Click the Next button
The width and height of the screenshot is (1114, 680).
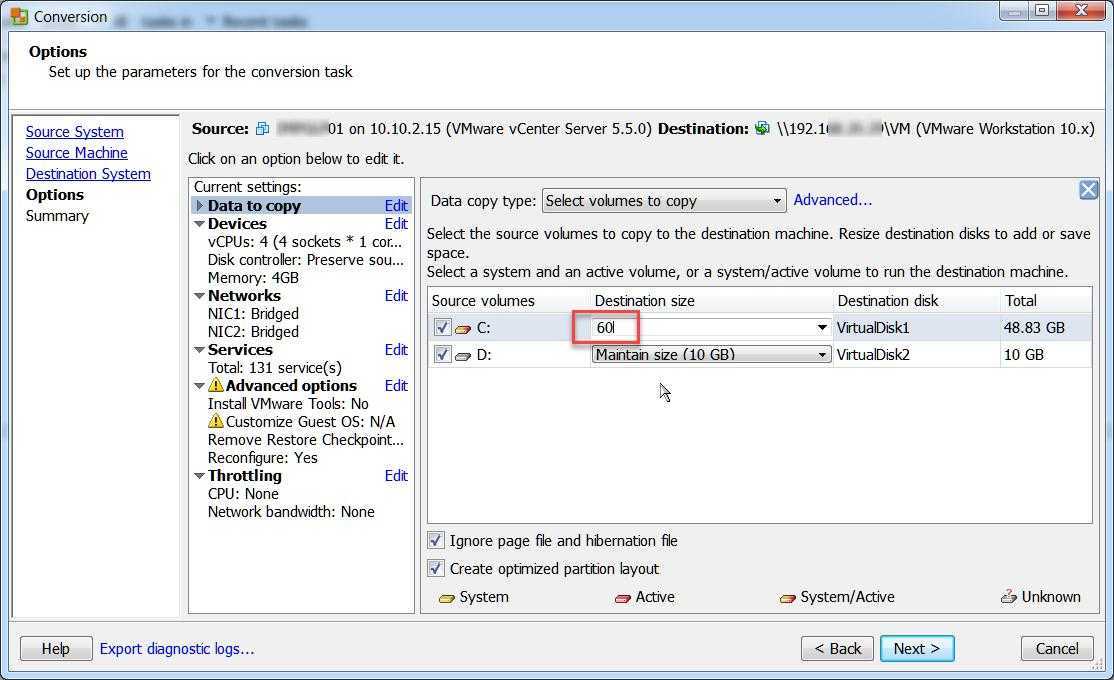pyautogui.click(x=917, y=649)
